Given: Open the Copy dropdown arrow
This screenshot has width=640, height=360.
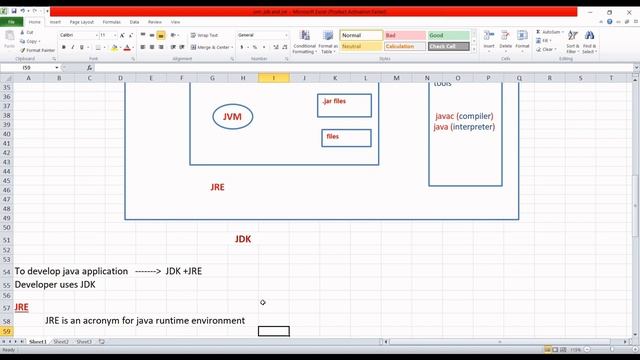Looking at the screenshot, I should [39, 41].
